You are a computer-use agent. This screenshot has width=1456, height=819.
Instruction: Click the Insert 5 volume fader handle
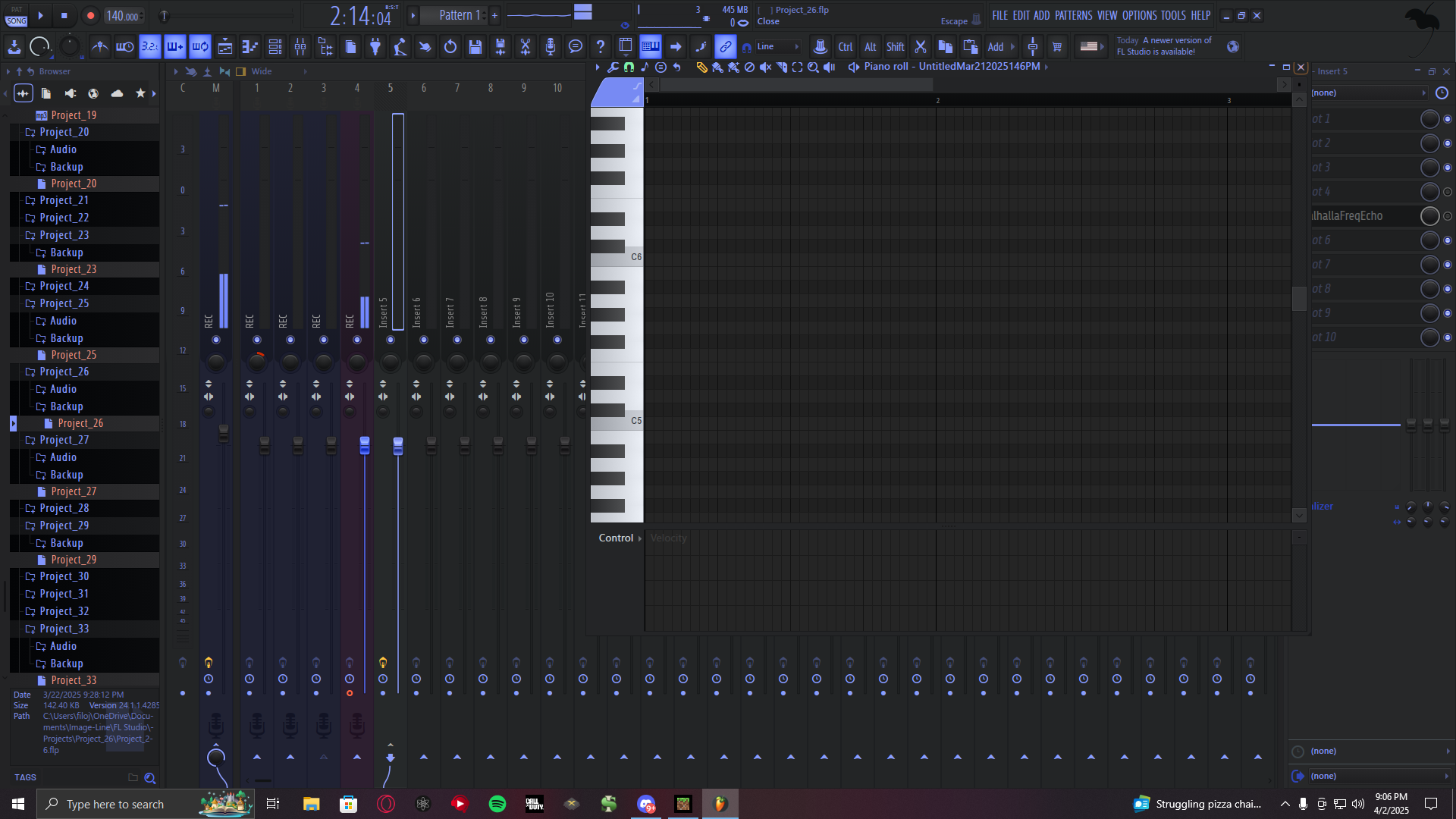pyautogui.click(x=398, y=445)
